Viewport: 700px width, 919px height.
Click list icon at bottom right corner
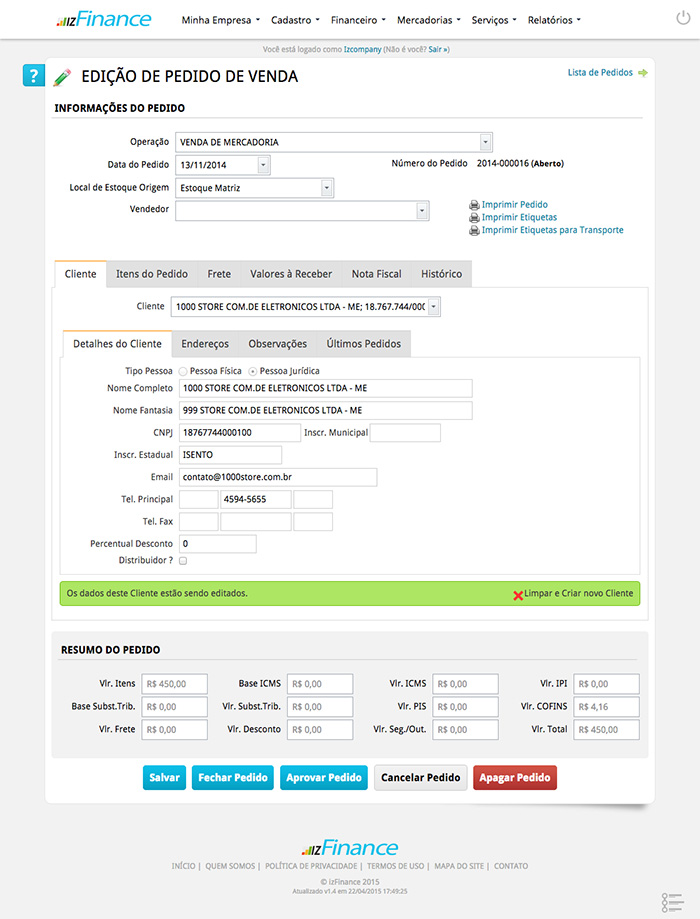pyautogui.click(x=671, y=900)
